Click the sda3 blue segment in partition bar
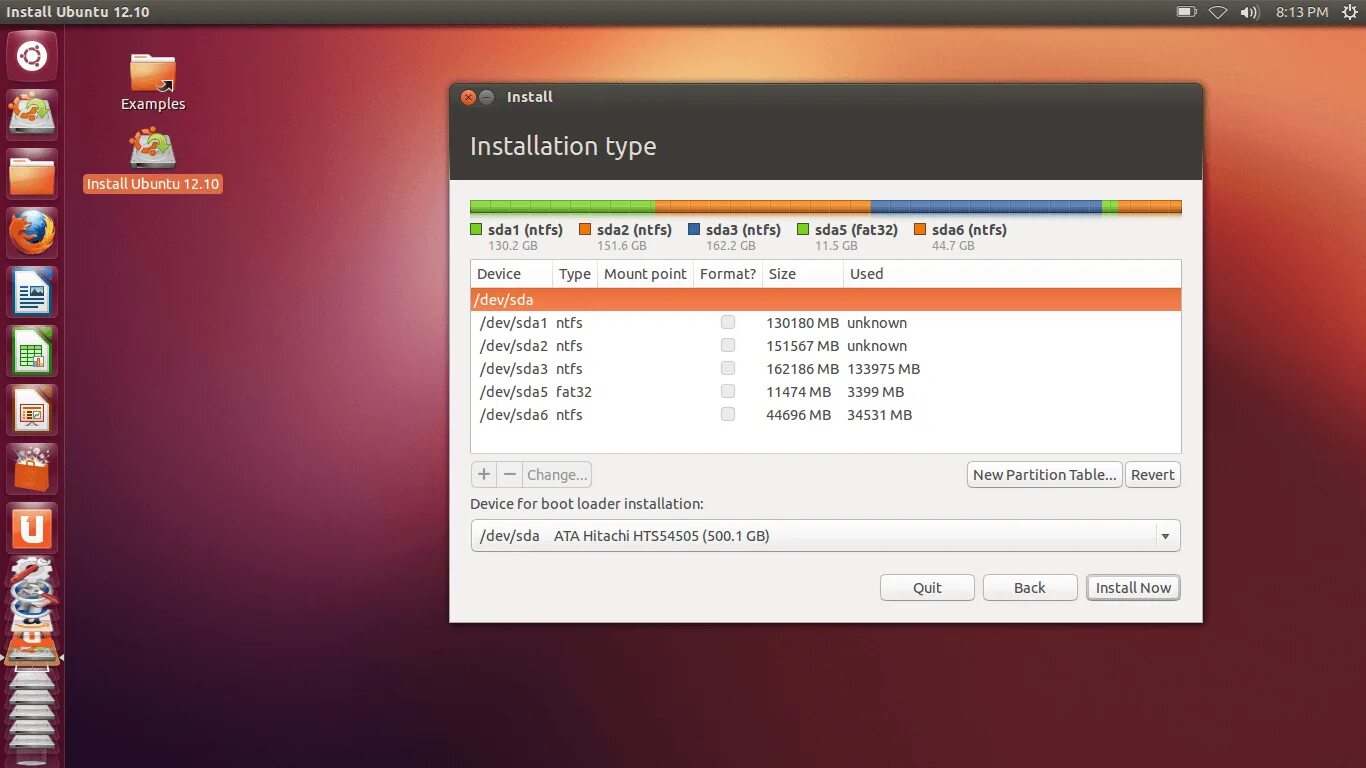 (x=986, y=207)
